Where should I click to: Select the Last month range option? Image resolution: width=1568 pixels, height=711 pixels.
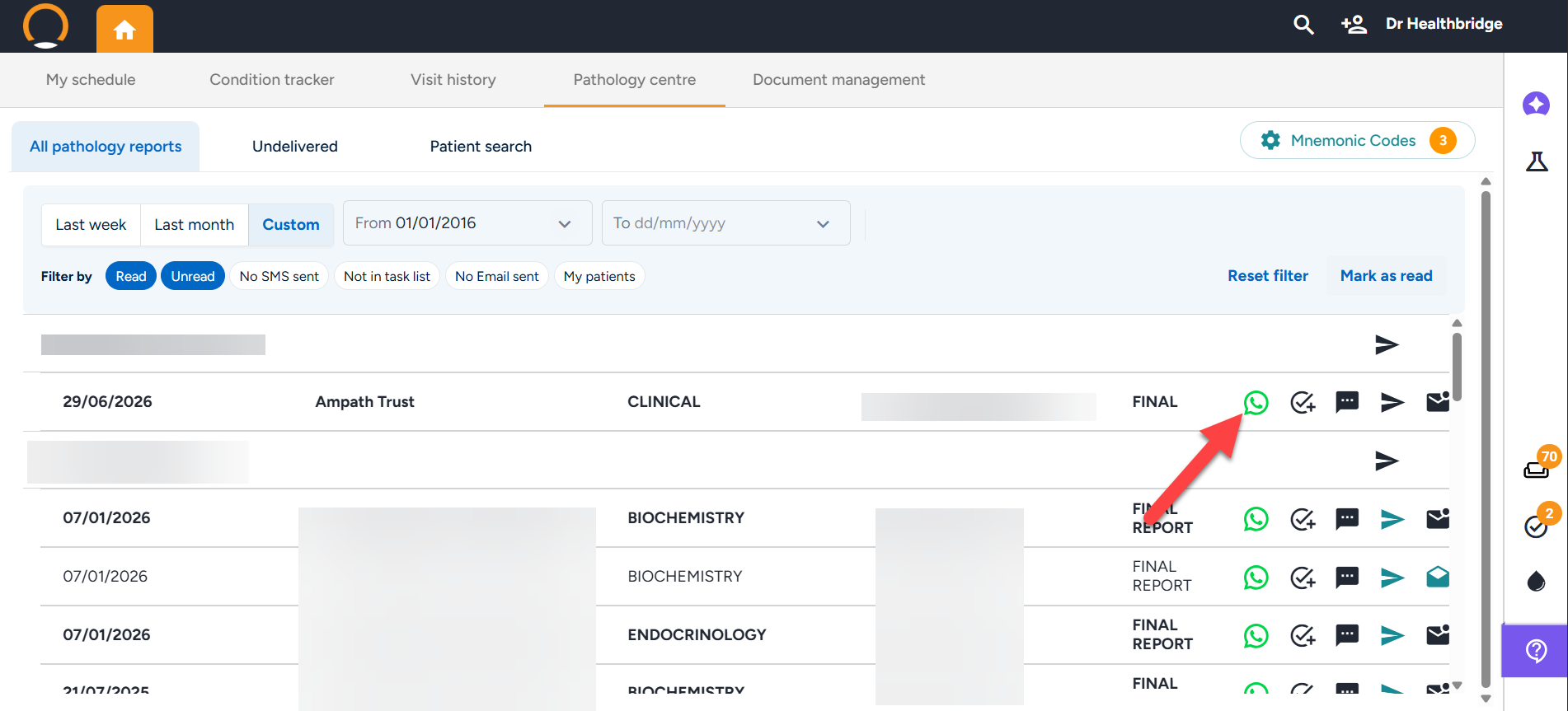pos(195,225)
